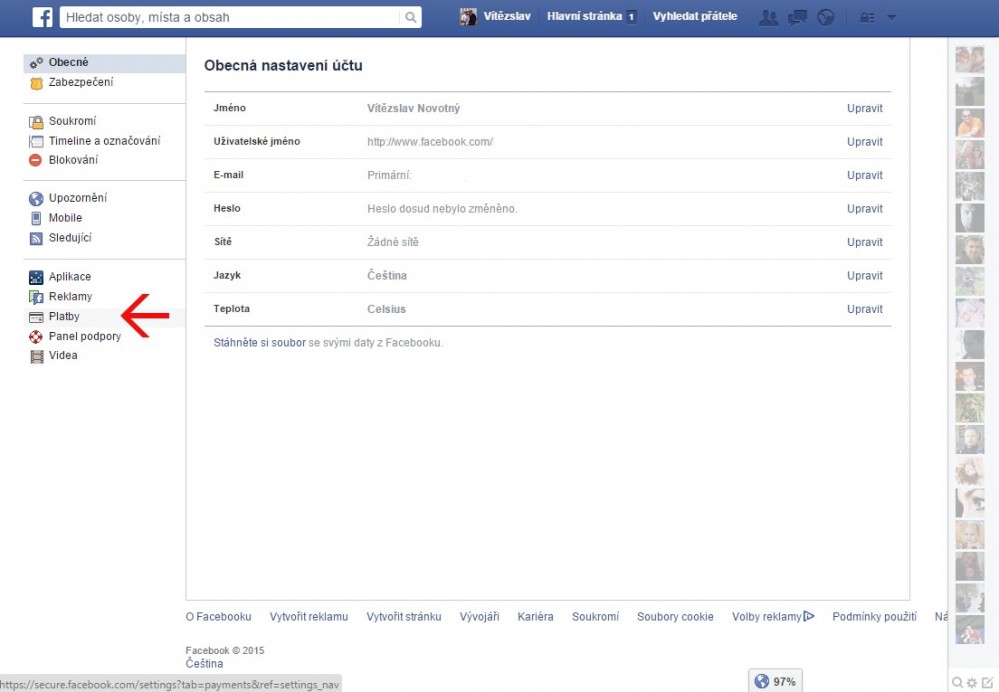Select Platby in the settings sidebar
The height and width of the screenshot is (692, 999).
click(64, 316)
